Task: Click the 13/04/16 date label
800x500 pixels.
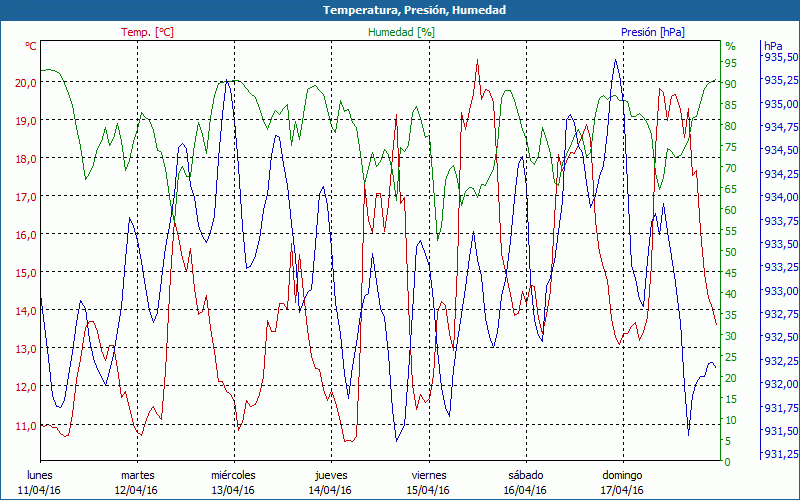Action: pos(234,490)
